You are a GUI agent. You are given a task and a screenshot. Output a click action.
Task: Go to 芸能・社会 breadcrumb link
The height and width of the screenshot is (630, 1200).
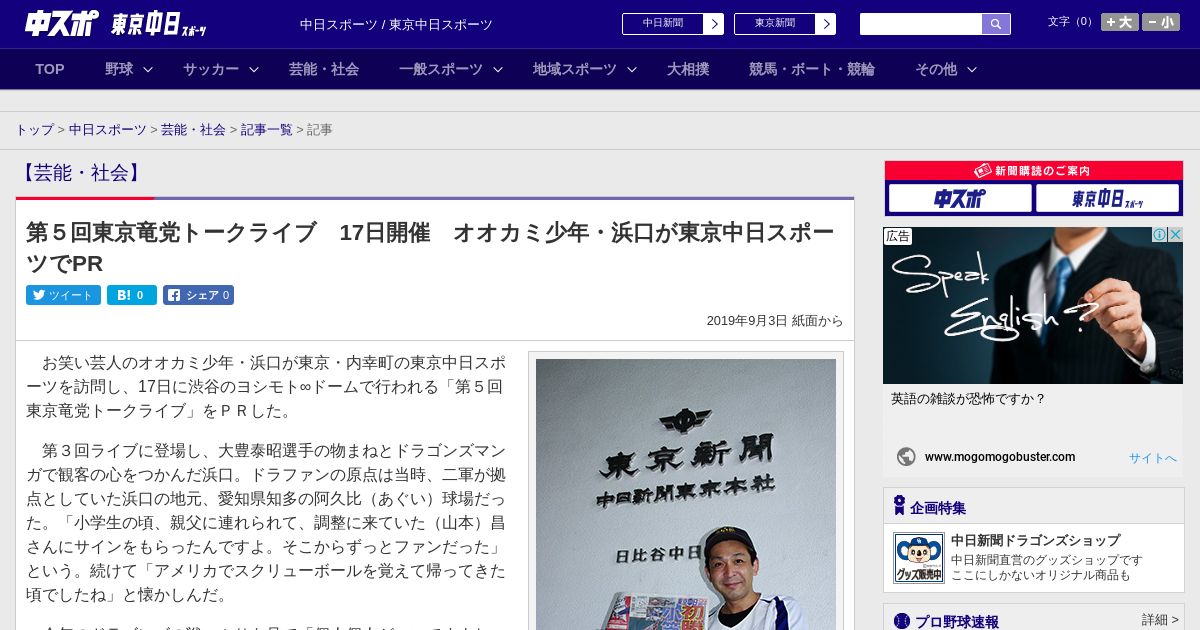(x=193, y=130)
